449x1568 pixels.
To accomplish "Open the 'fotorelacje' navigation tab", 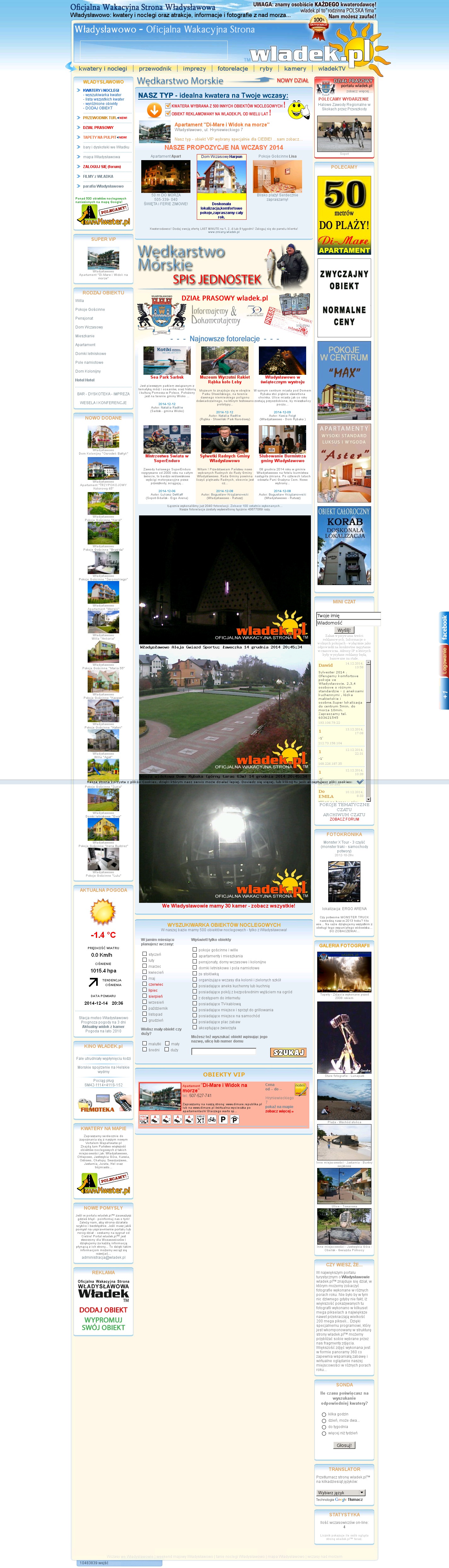I will [x=233, y=69].
